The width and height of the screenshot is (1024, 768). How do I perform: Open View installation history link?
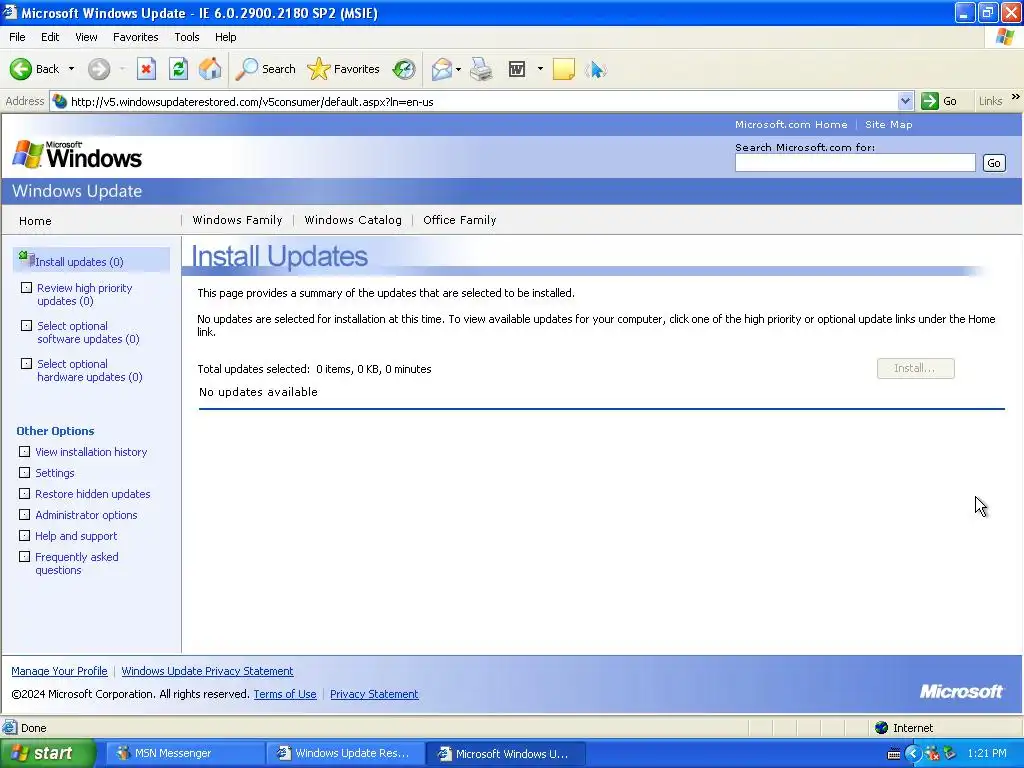pos(91,452)
